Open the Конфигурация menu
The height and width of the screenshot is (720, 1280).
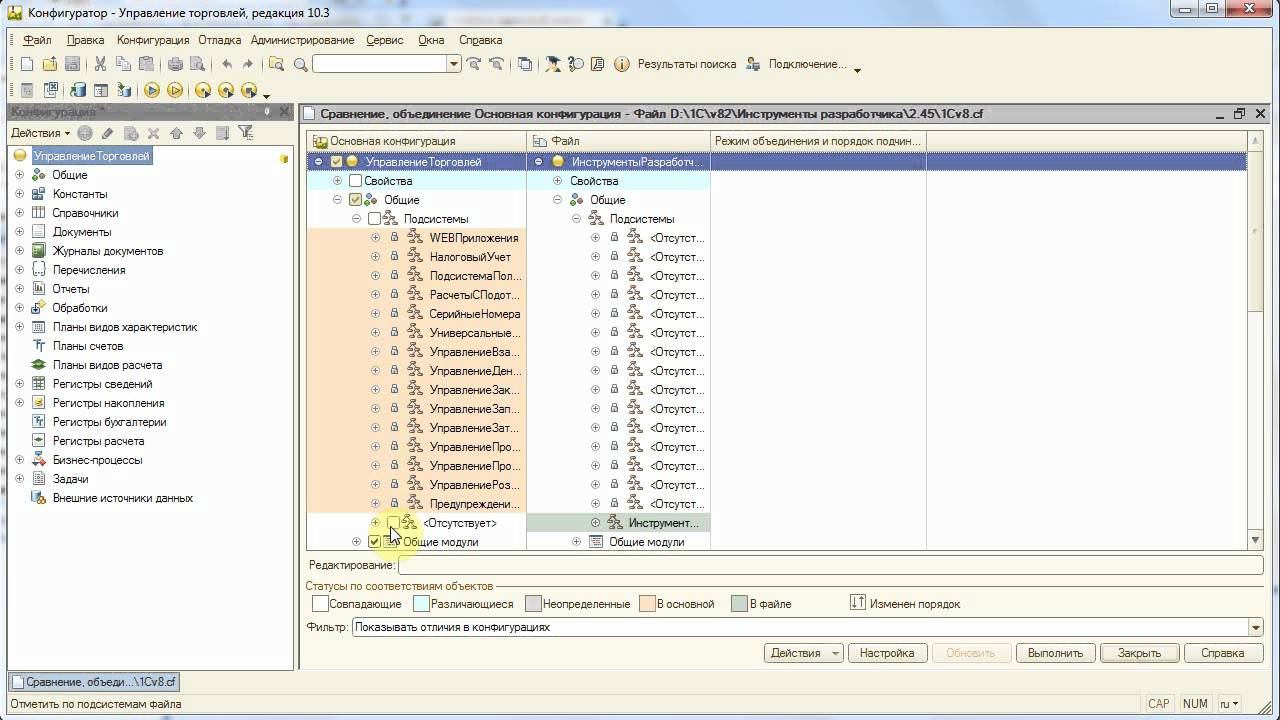tap(153, 40)
